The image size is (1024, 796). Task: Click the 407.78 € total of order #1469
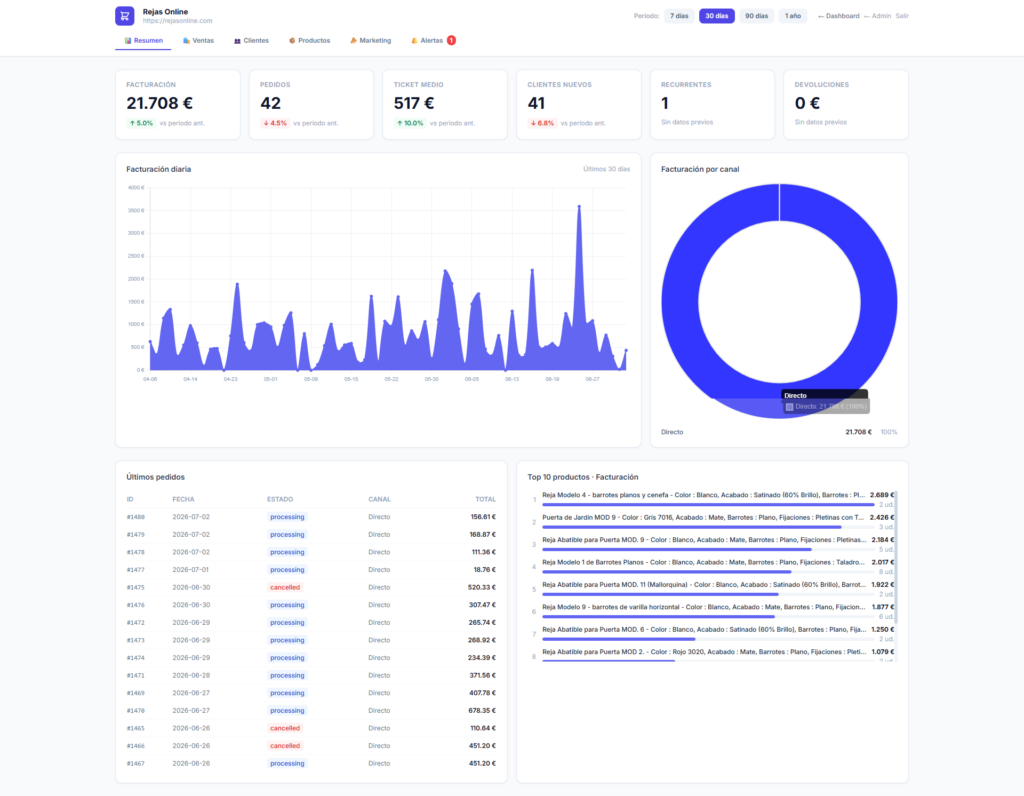482,693
